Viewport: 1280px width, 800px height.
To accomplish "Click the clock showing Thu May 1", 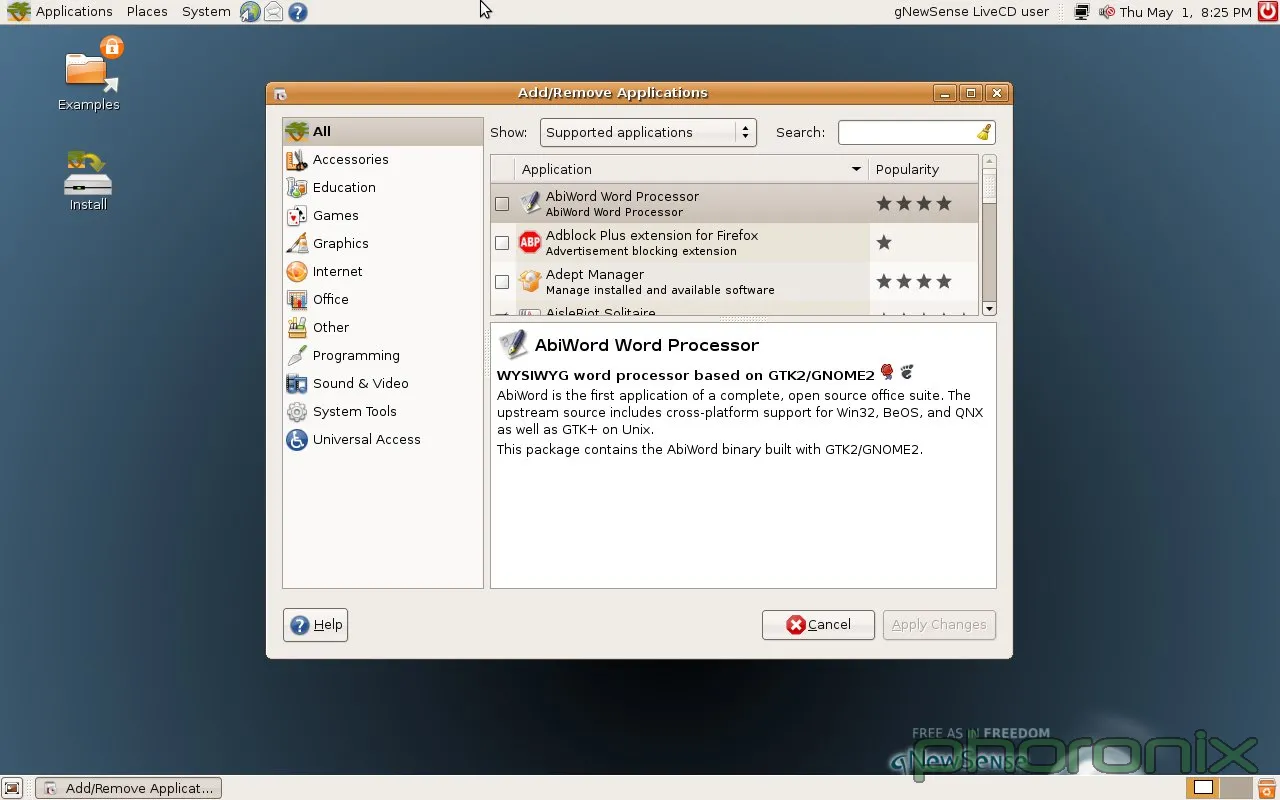I will click(1186, 12).
